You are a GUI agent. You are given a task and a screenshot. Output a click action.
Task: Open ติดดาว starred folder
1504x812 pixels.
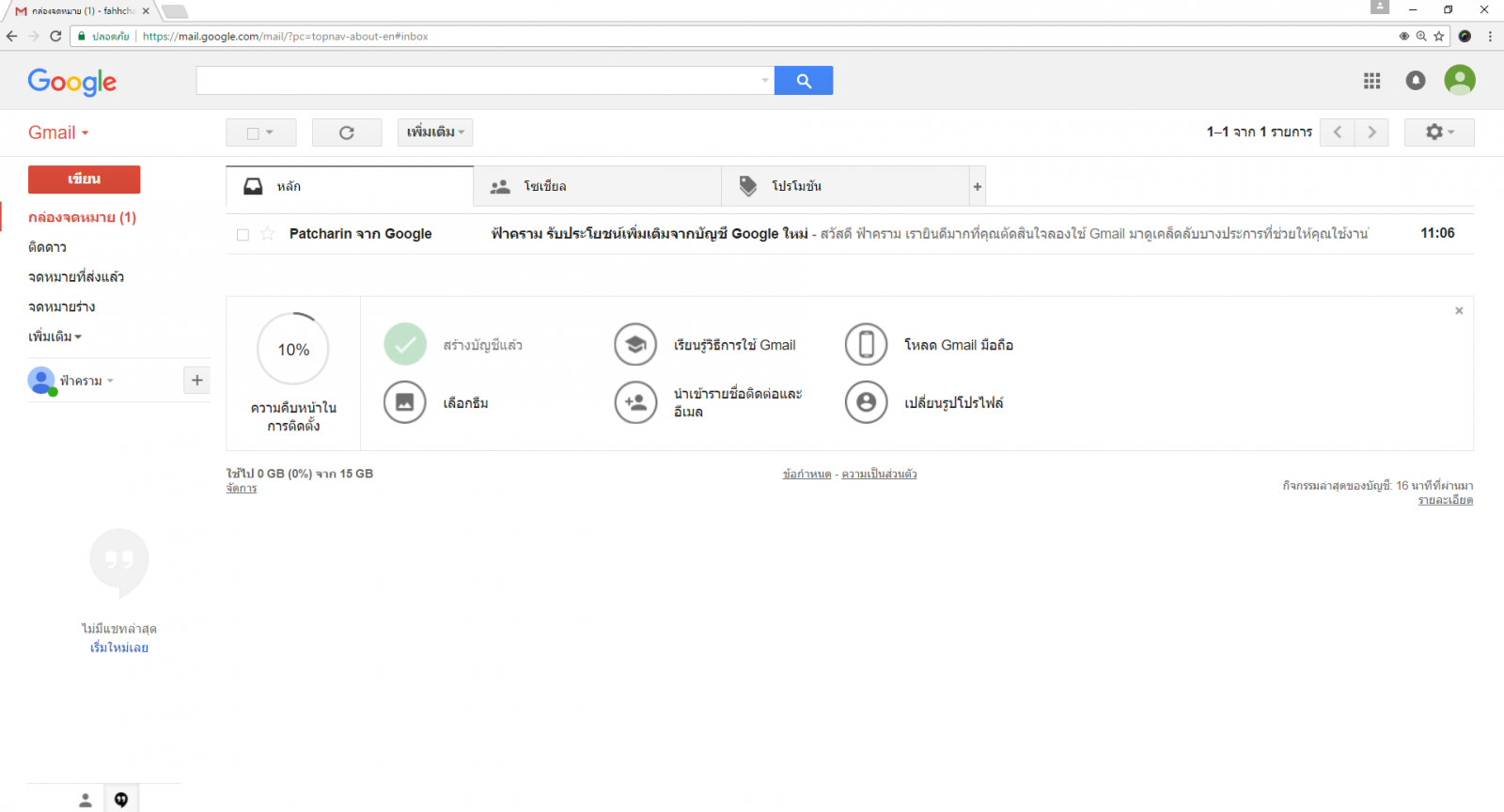tap(47, 247)
